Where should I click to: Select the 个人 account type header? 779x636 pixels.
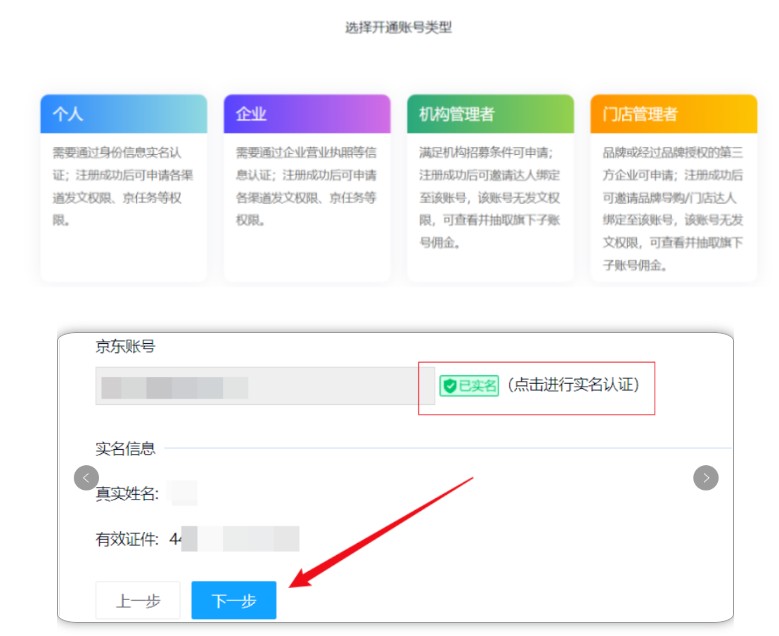(x=123, y=114)
